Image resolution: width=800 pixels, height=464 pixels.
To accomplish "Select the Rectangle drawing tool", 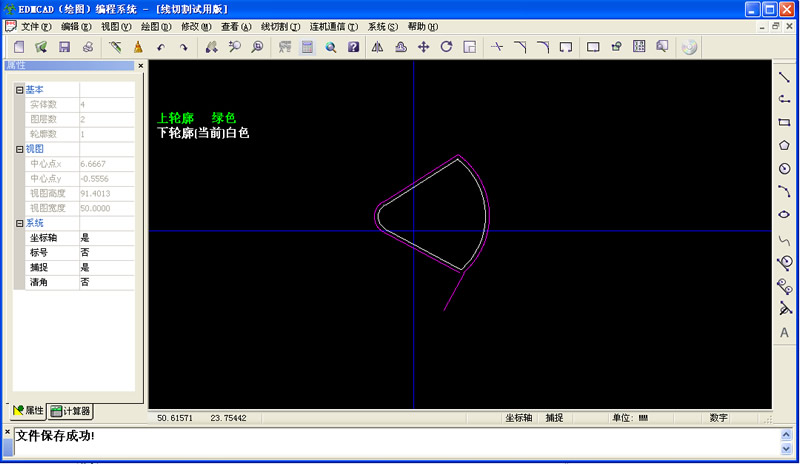I will point(784,122).
